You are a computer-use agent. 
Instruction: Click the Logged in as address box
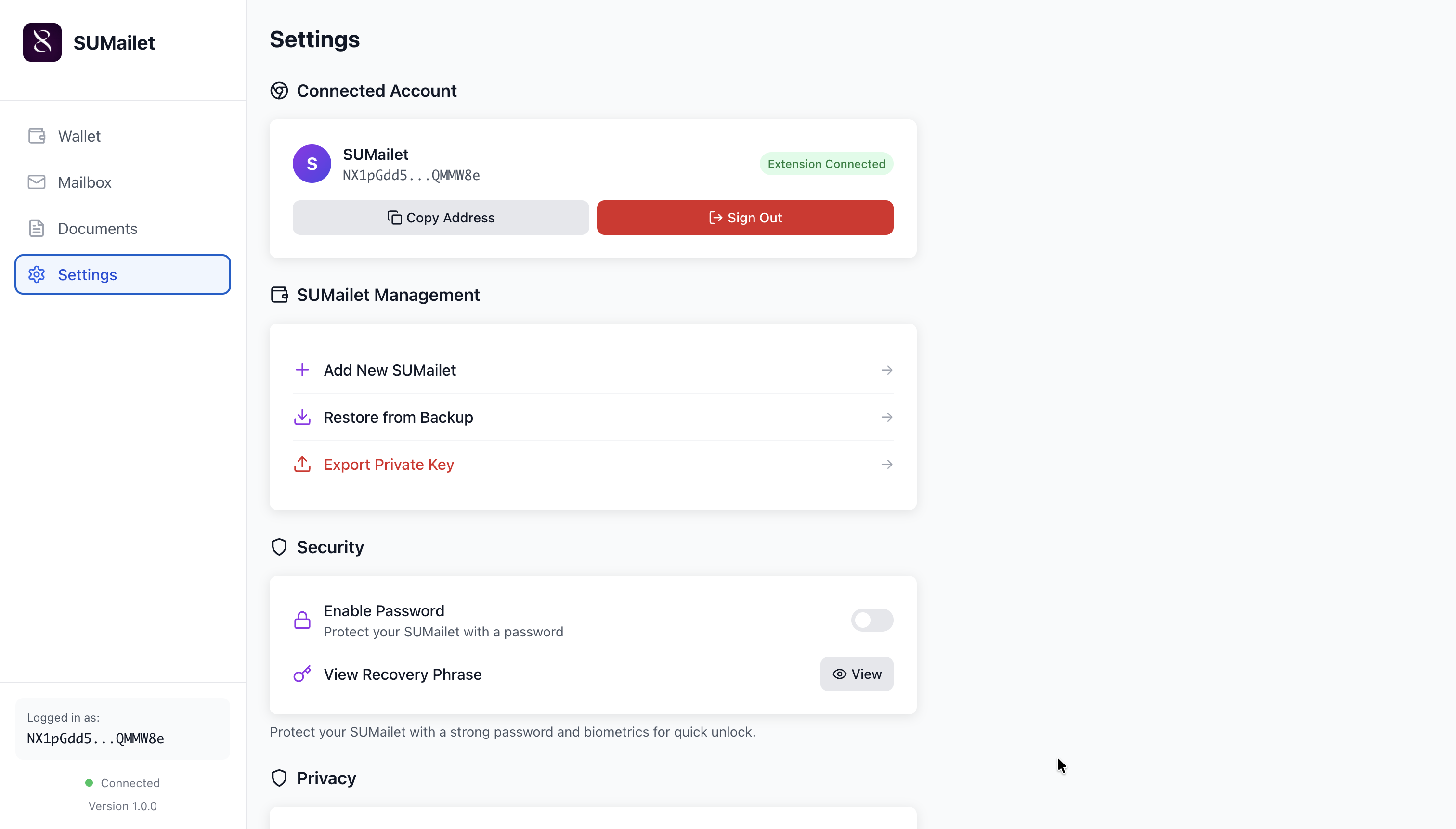(x=122, y=729)
